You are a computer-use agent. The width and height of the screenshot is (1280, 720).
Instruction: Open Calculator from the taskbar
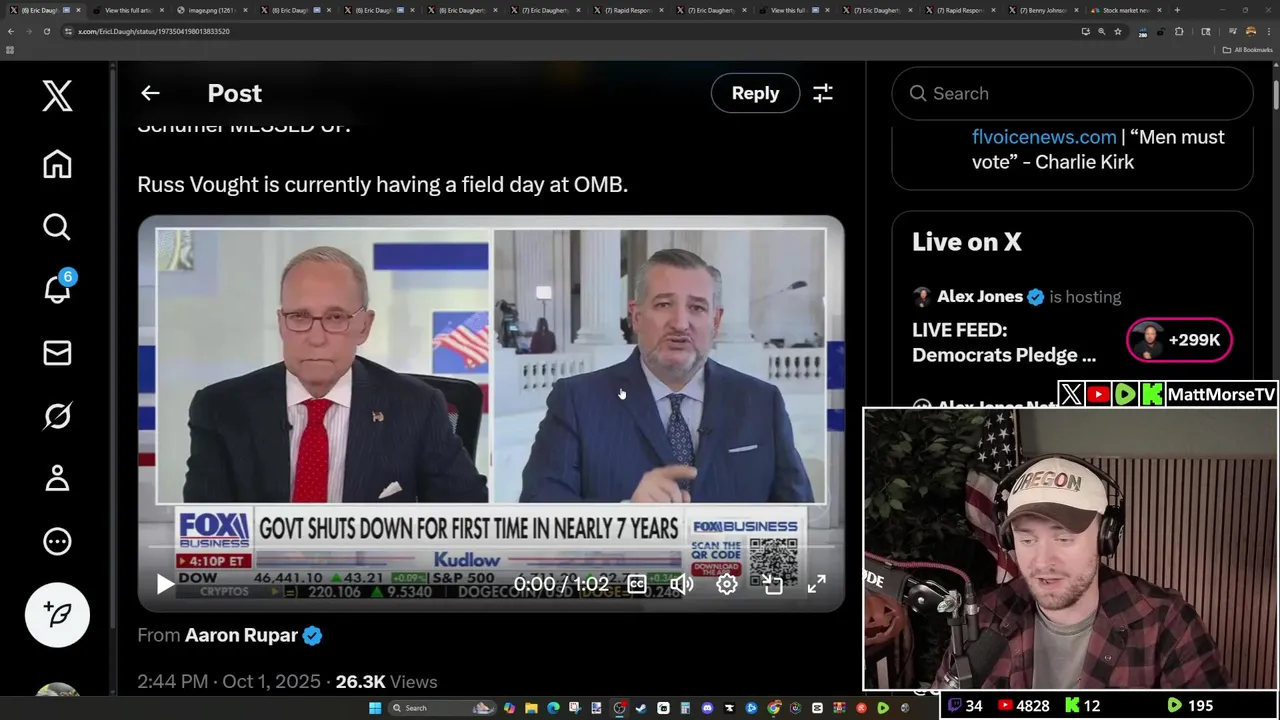pyautogui.click(x=685, y=708)
